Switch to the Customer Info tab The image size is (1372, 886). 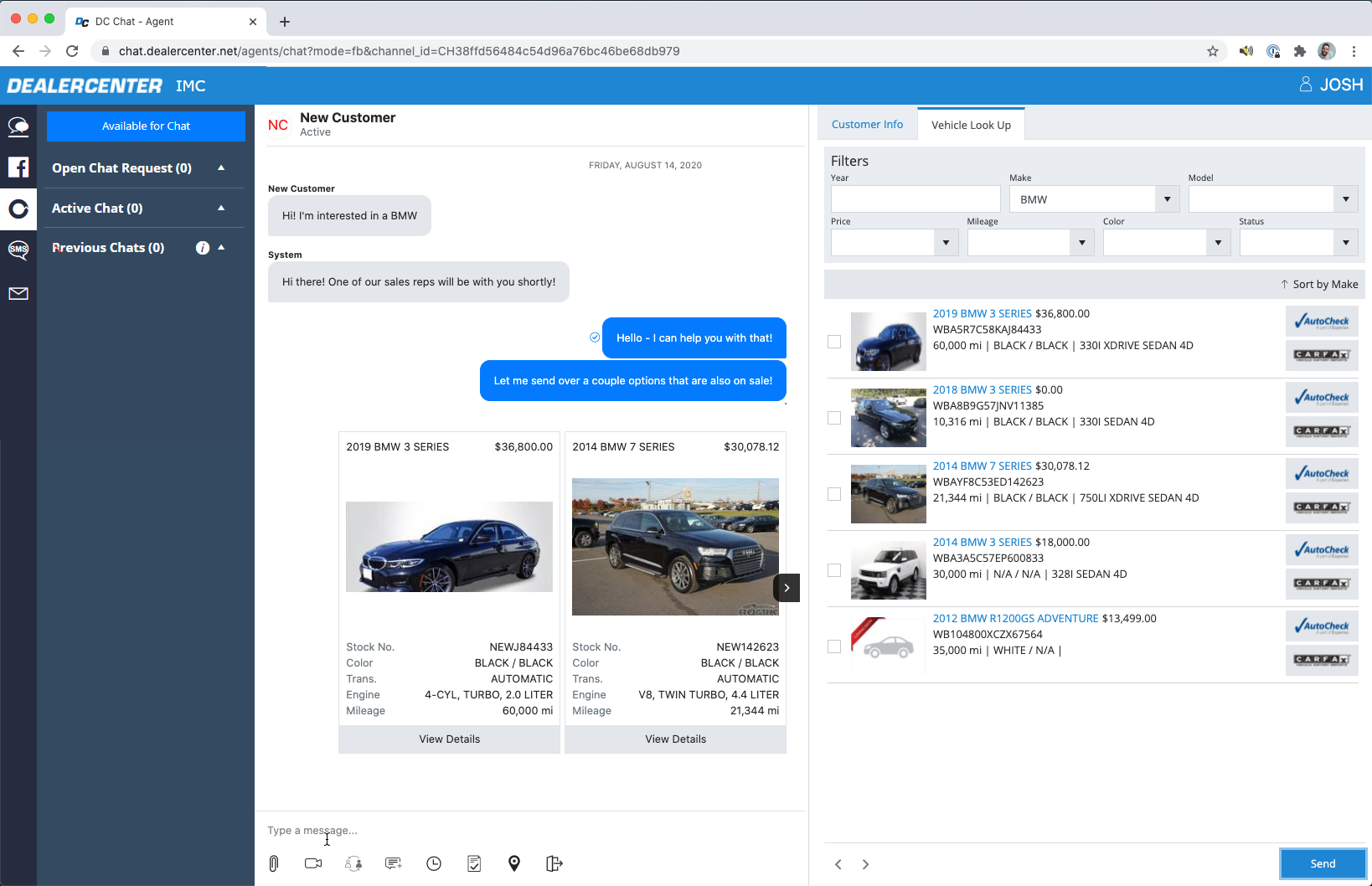click(867, 125)
